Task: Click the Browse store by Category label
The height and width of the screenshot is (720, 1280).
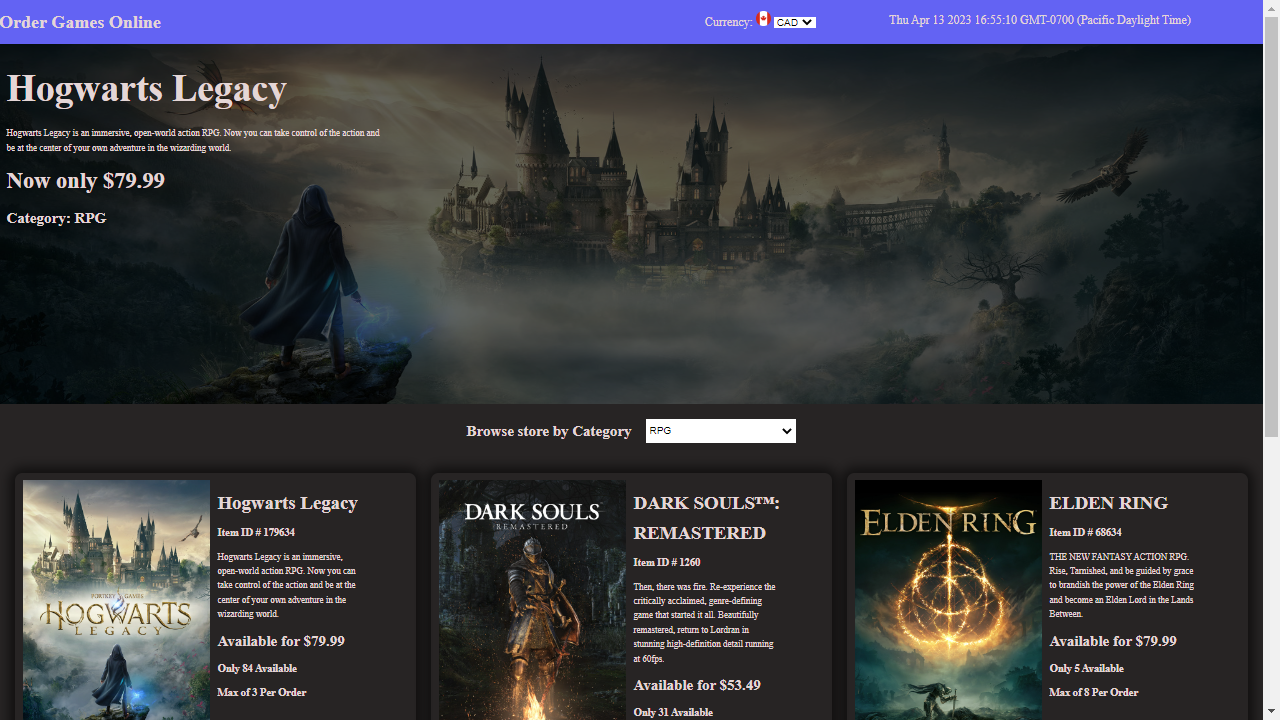Action: (548, 431)
